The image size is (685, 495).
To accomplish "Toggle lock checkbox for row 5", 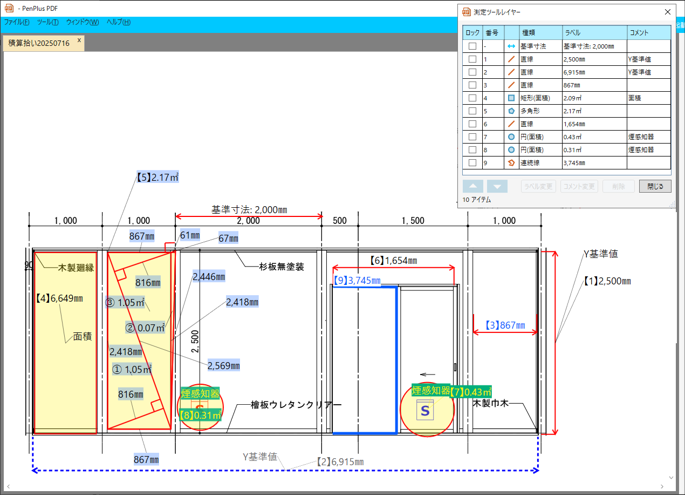I will (472, 111).
